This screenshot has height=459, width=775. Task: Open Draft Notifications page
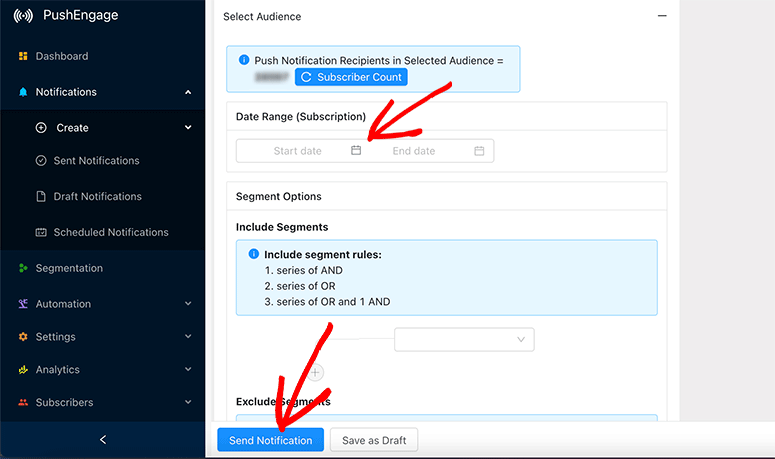pyautogui.click(x=97, y=197)
